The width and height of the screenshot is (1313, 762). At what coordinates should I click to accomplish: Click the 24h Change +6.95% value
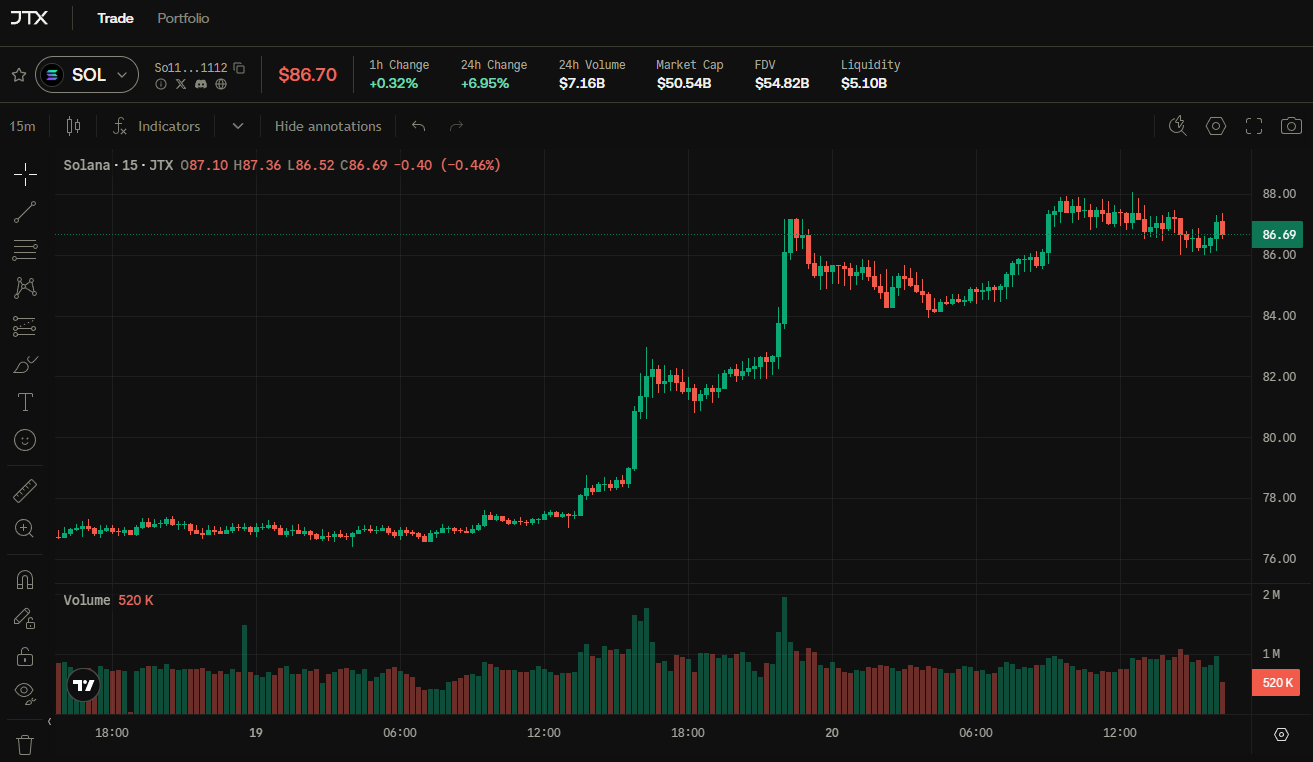pos(485,83)
